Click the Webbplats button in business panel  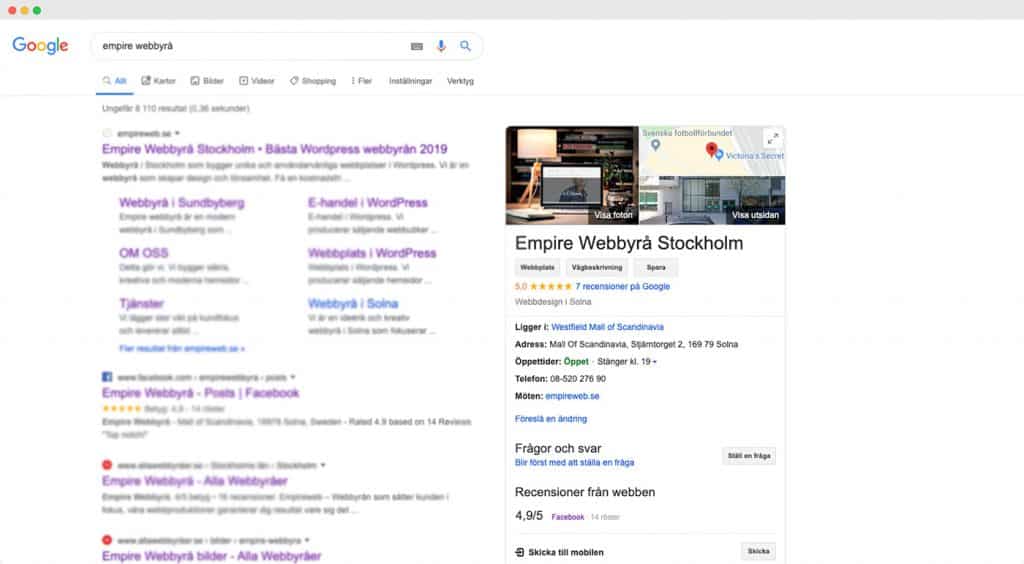tap(537, 267)
